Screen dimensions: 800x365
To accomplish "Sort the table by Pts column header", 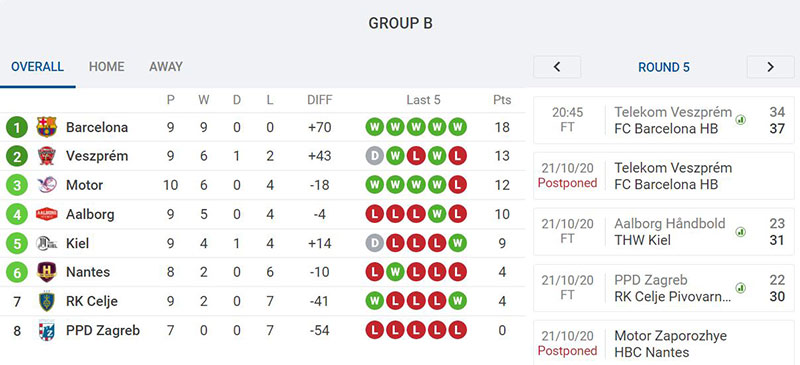I will [502, 100].
